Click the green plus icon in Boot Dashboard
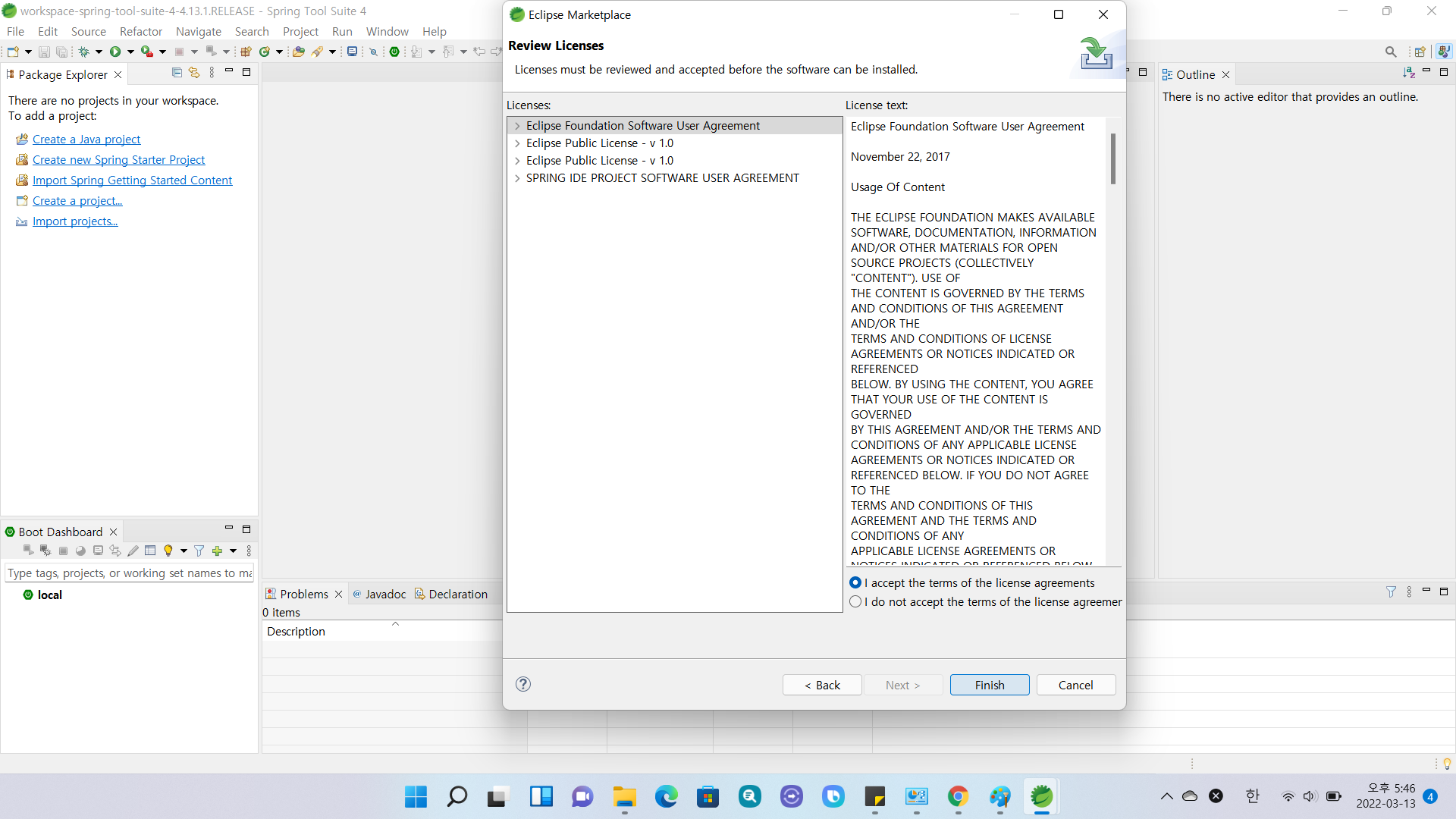This screenshot has width=1456, height=819. pyautogui.click(x=218, y=551)
